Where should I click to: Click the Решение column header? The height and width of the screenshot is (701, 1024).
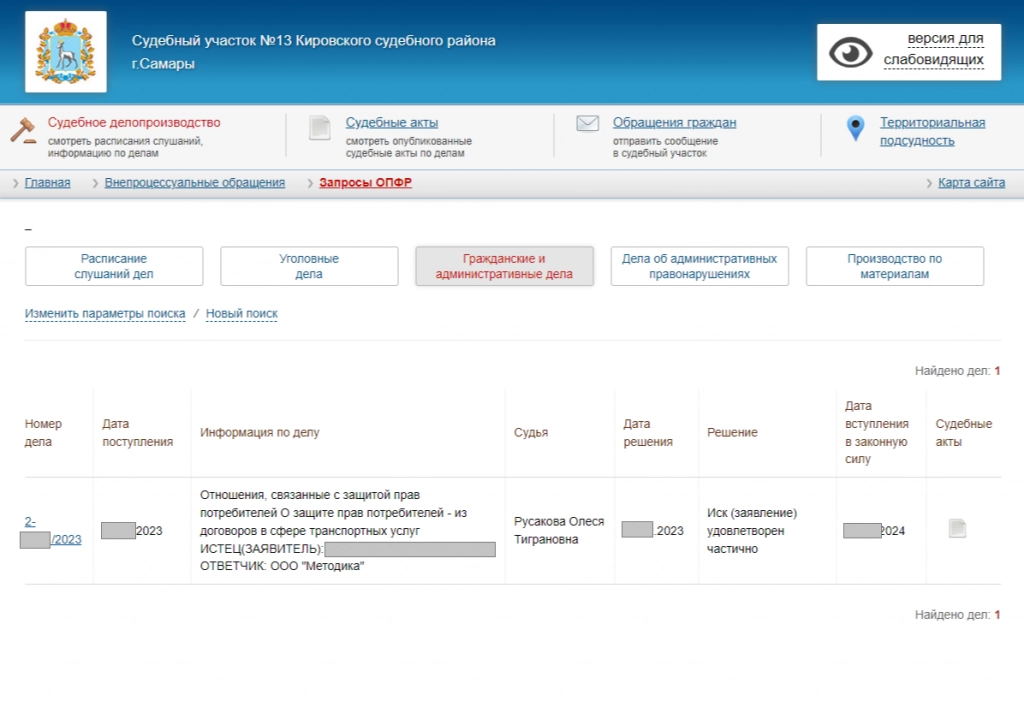(732, 432)
